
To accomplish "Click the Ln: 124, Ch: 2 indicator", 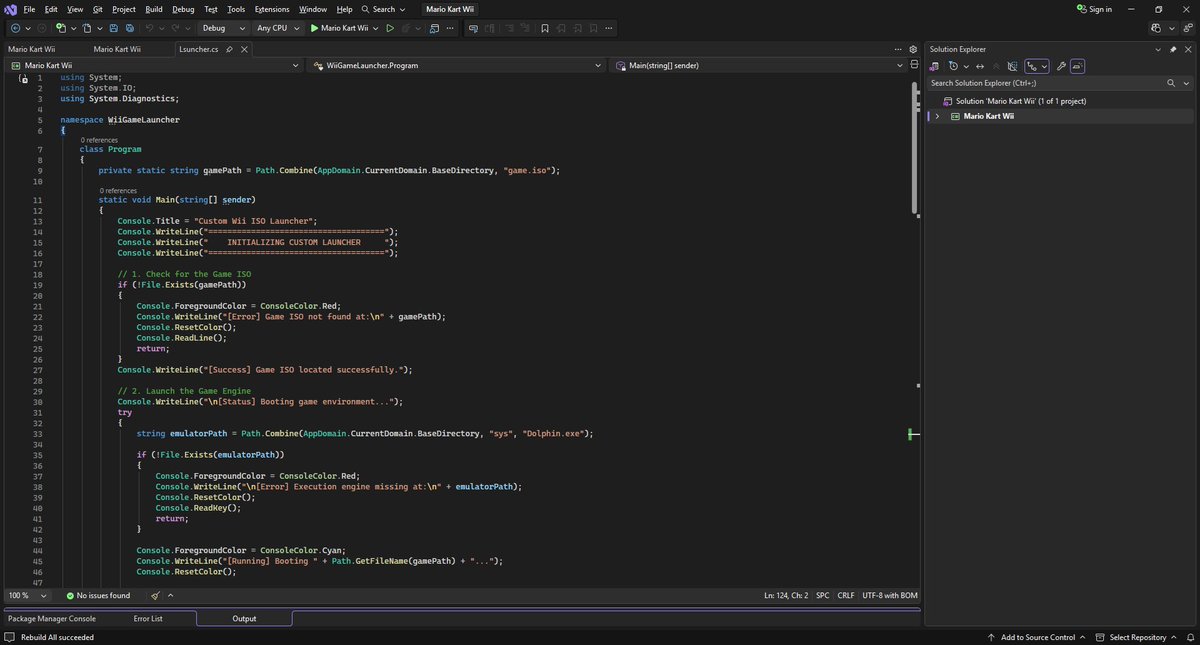I will 786,595.
